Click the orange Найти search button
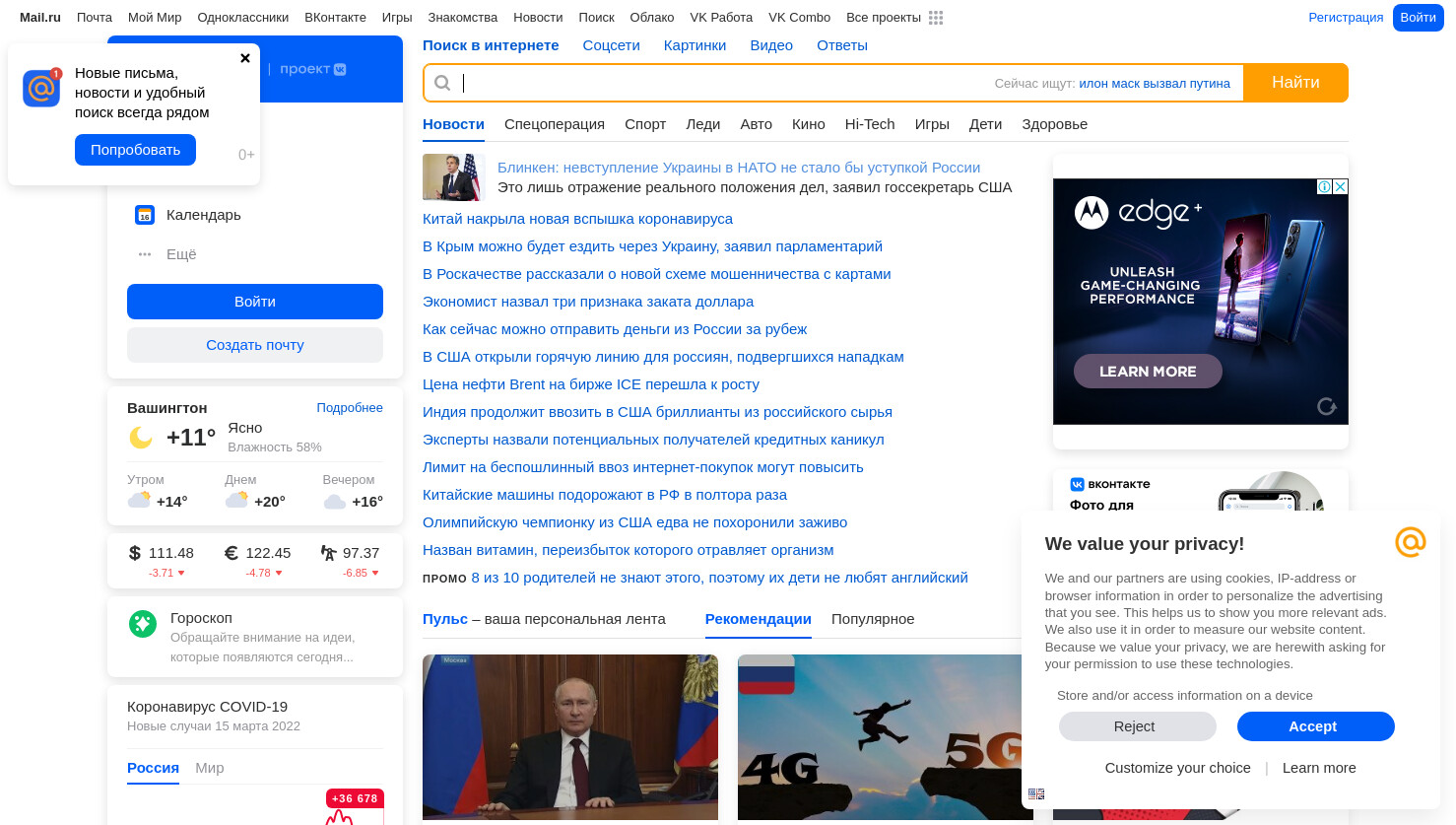The width and height of the screenshot is (1456, 825). coord(1295,83)
